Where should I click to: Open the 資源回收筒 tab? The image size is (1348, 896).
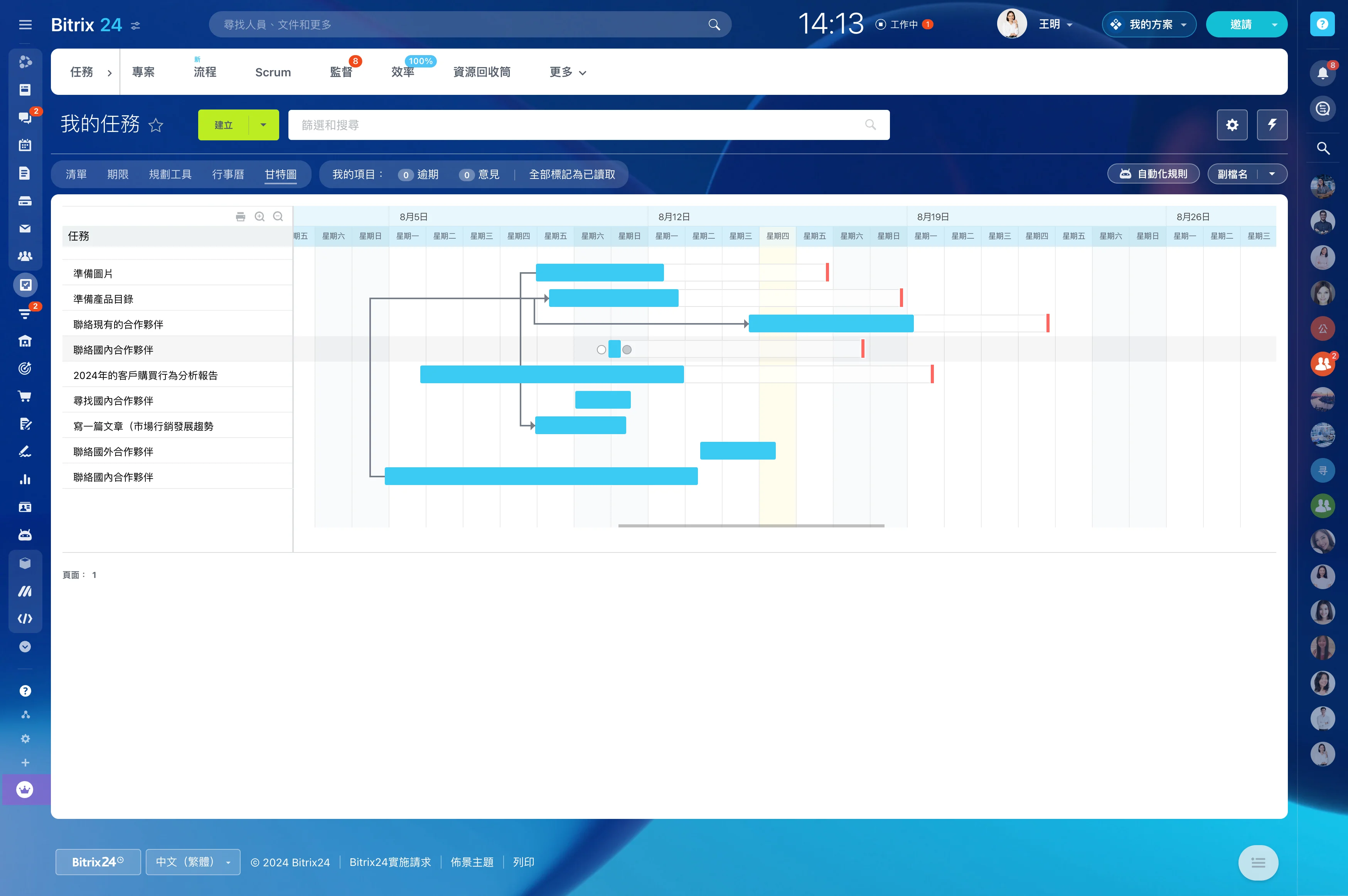pyautogui.click(x=482, y=72)
